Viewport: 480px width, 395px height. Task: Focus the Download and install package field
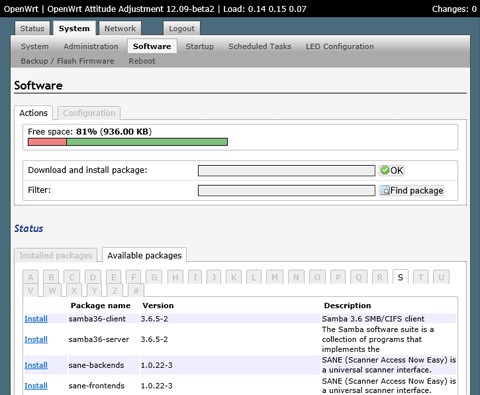pyautogui.click(x=286, y=170)
